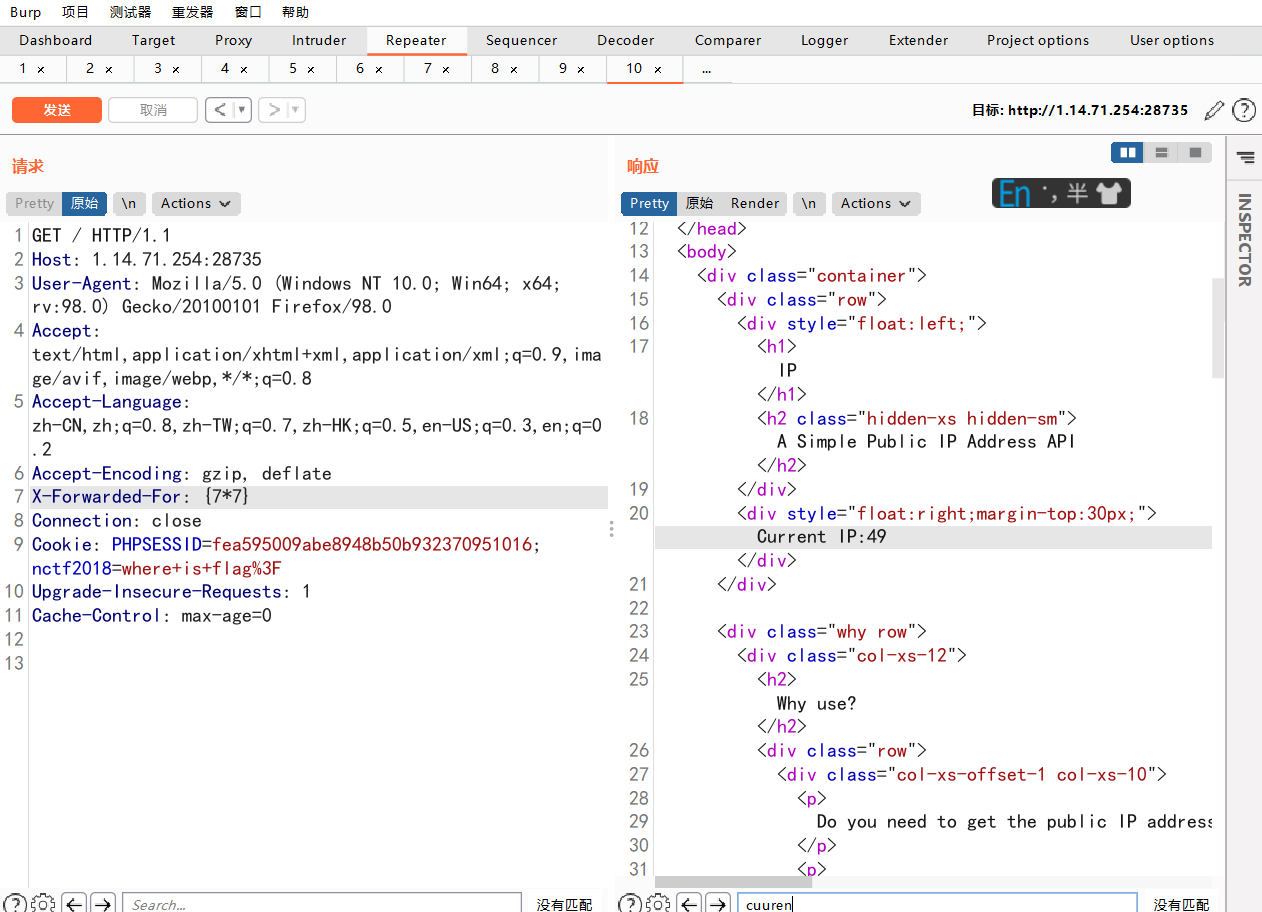Open response search settings gear icon
This screenshot has height=912, width=1262.
click(x=657, y=903)
